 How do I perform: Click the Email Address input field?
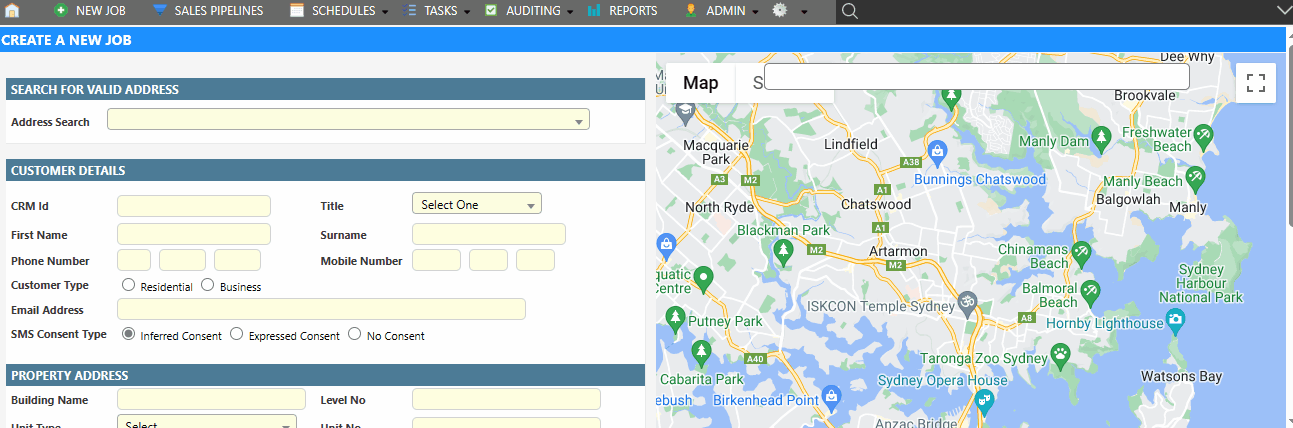[321, 309]
